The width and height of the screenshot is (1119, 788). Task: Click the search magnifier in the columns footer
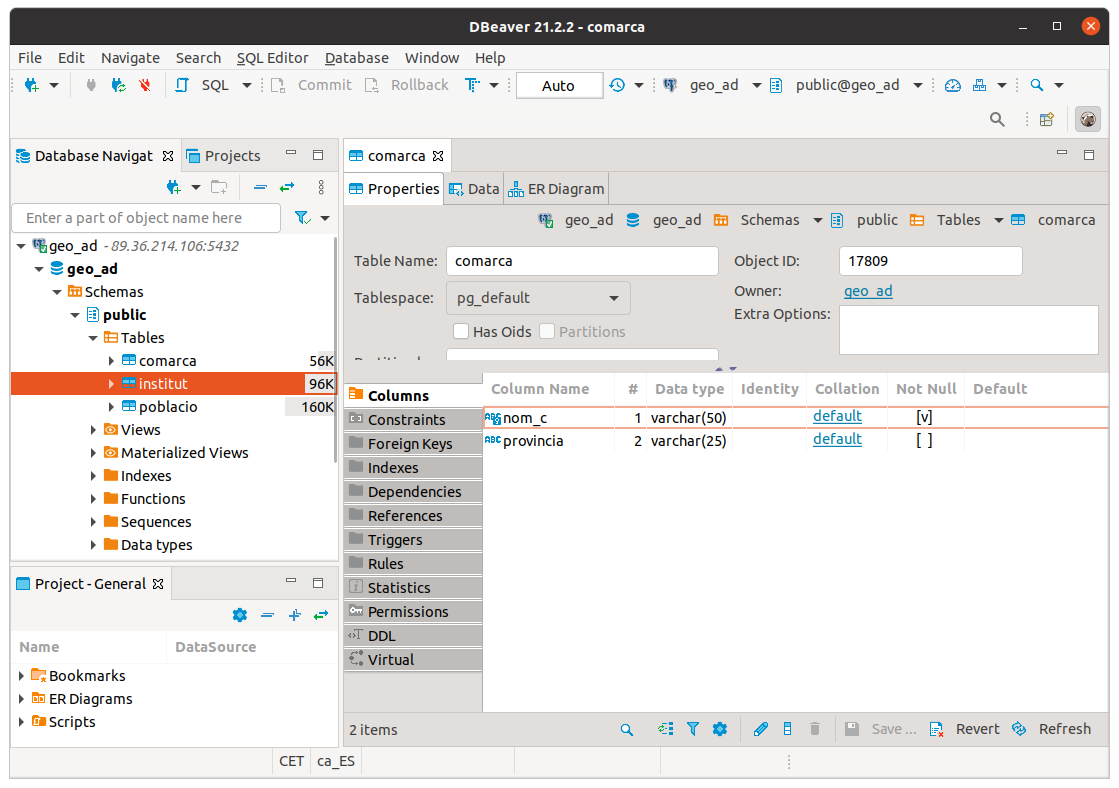[627, 729]
